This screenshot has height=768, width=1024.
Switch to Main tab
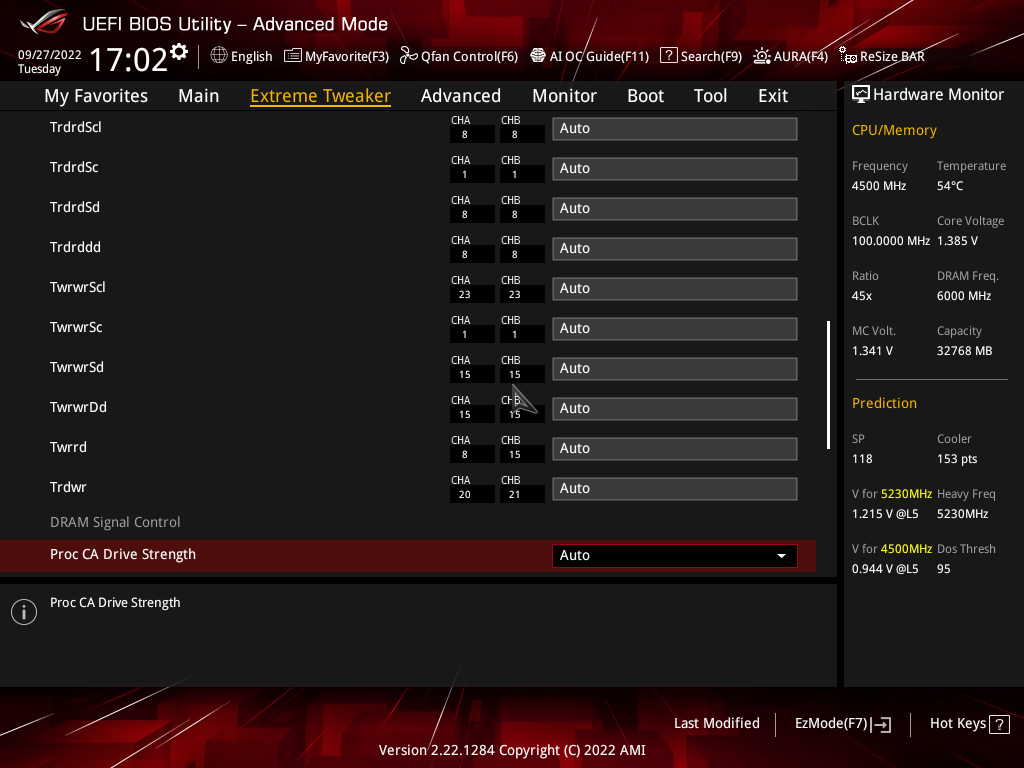click(x=199, y=96)
